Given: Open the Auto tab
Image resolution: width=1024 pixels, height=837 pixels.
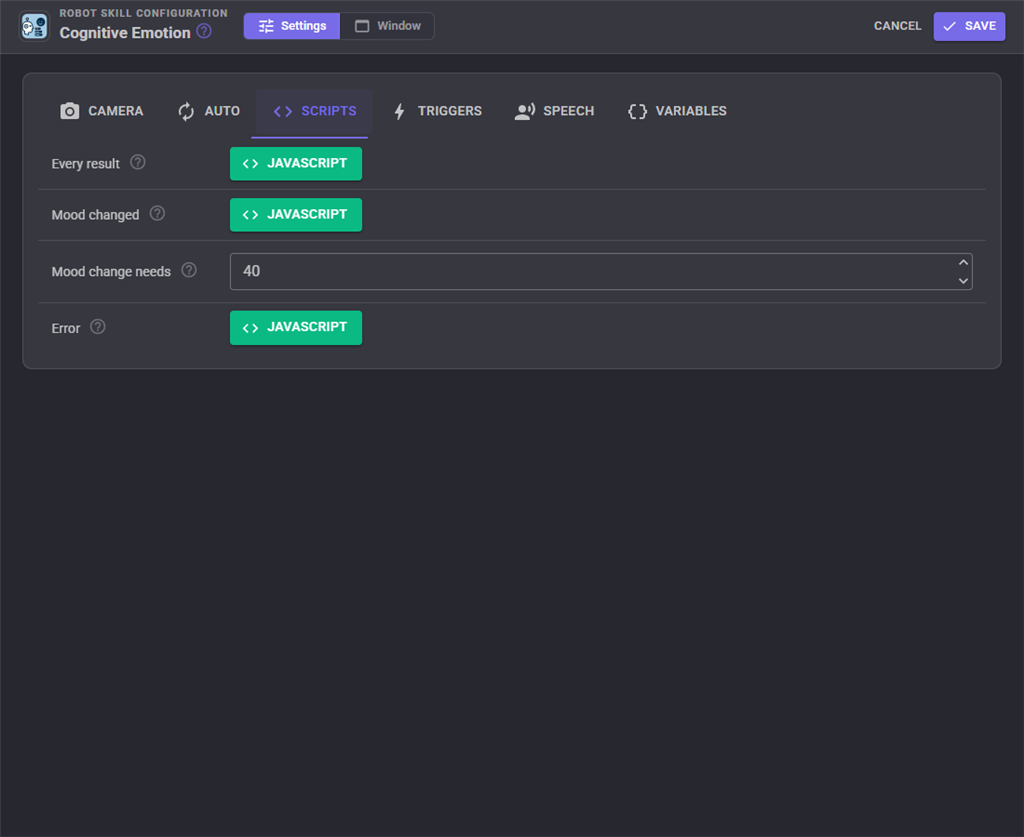Looking at the screenshot, I should [x=209, y=111].
